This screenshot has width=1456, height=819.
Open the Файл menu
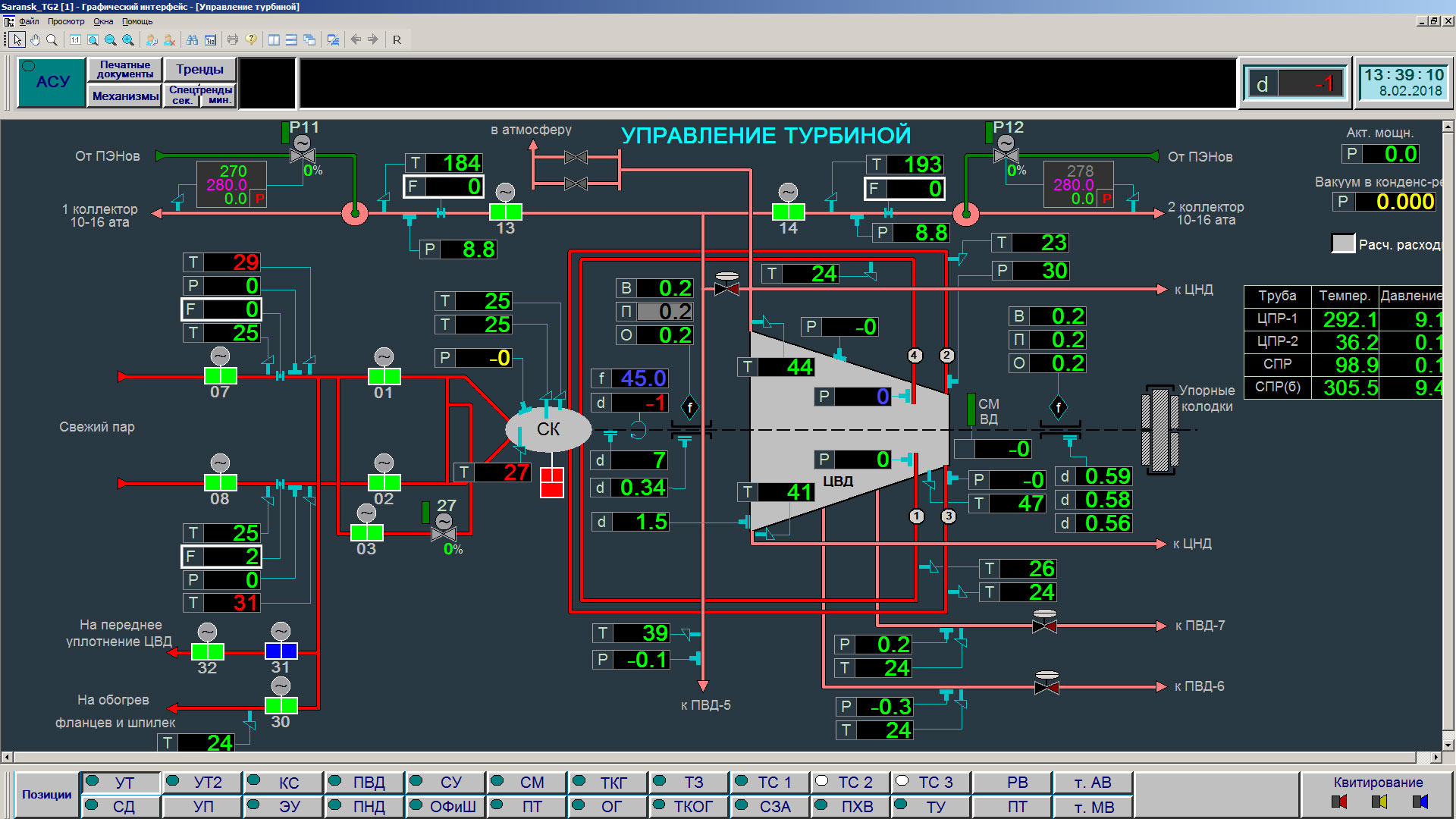[x=29, y=21]
